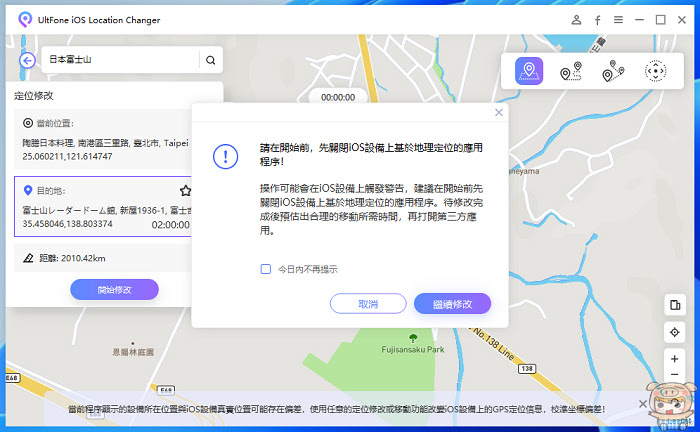
Task: Check the 今日內不再提示 checkbox
Action: tap(266, 269)
